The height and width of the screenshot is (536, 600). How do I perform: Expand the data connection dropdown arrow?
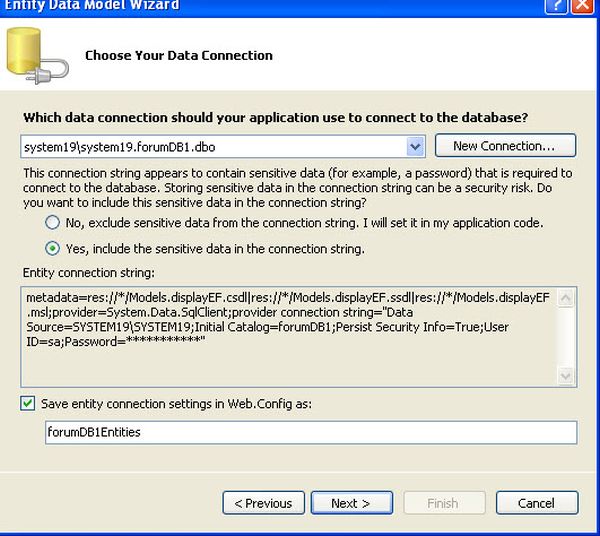click(x=416, y=147)
